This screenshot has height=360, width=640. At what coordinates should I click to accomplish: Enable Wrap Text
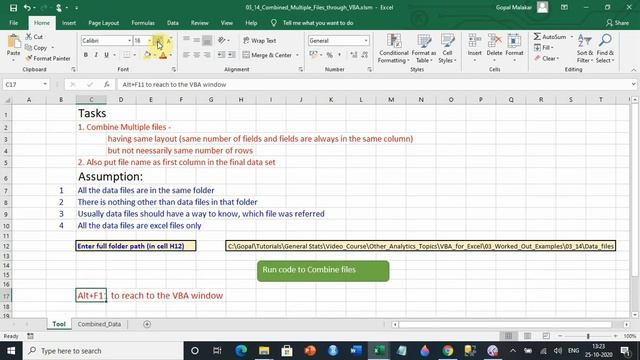(x=260, y=40)
